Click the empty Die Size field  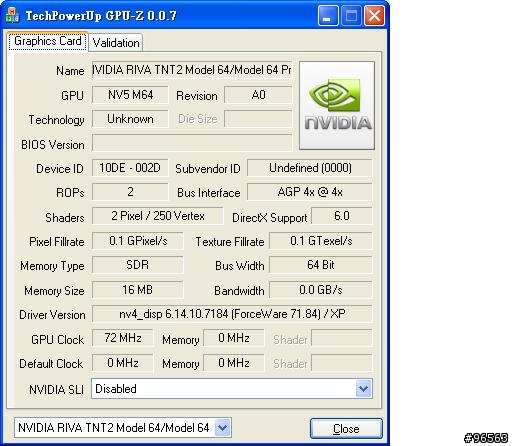258,119
